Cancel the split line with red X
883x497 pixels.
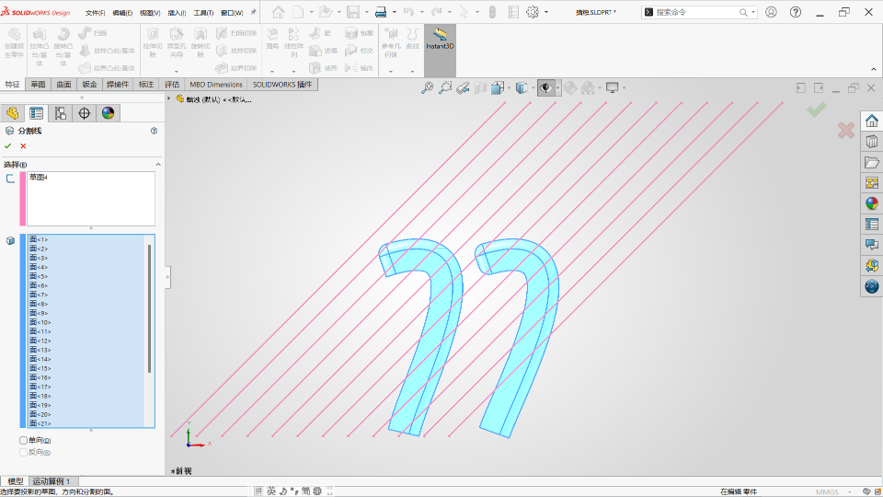point(23,146)
